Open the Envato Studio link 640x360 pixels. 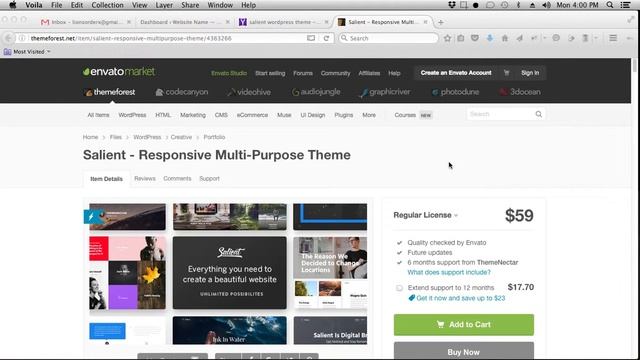pyautogui.click(x=229, y=73)
